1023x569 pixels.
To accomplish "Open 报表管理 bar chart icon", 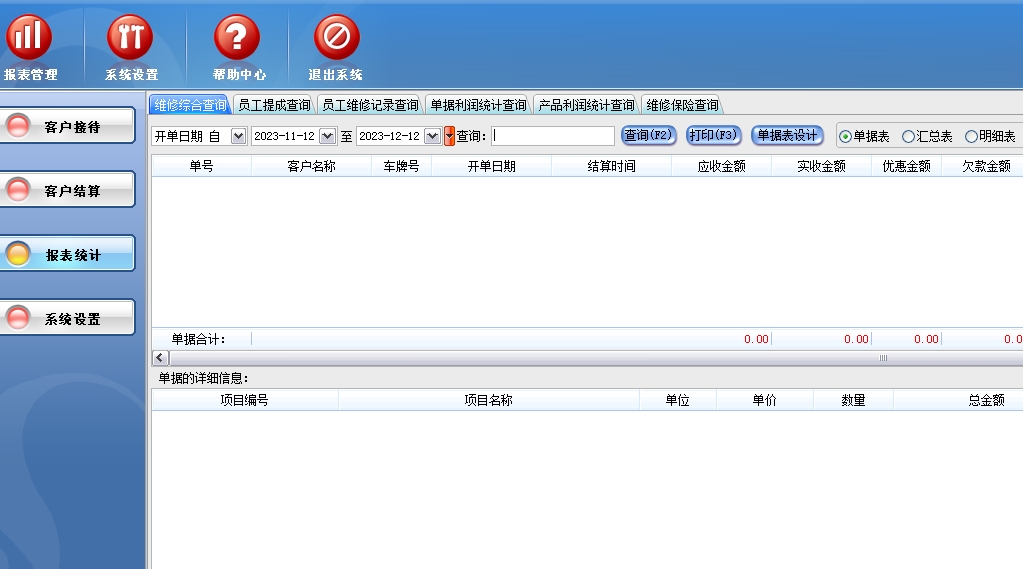I will [x=29, y=38].
